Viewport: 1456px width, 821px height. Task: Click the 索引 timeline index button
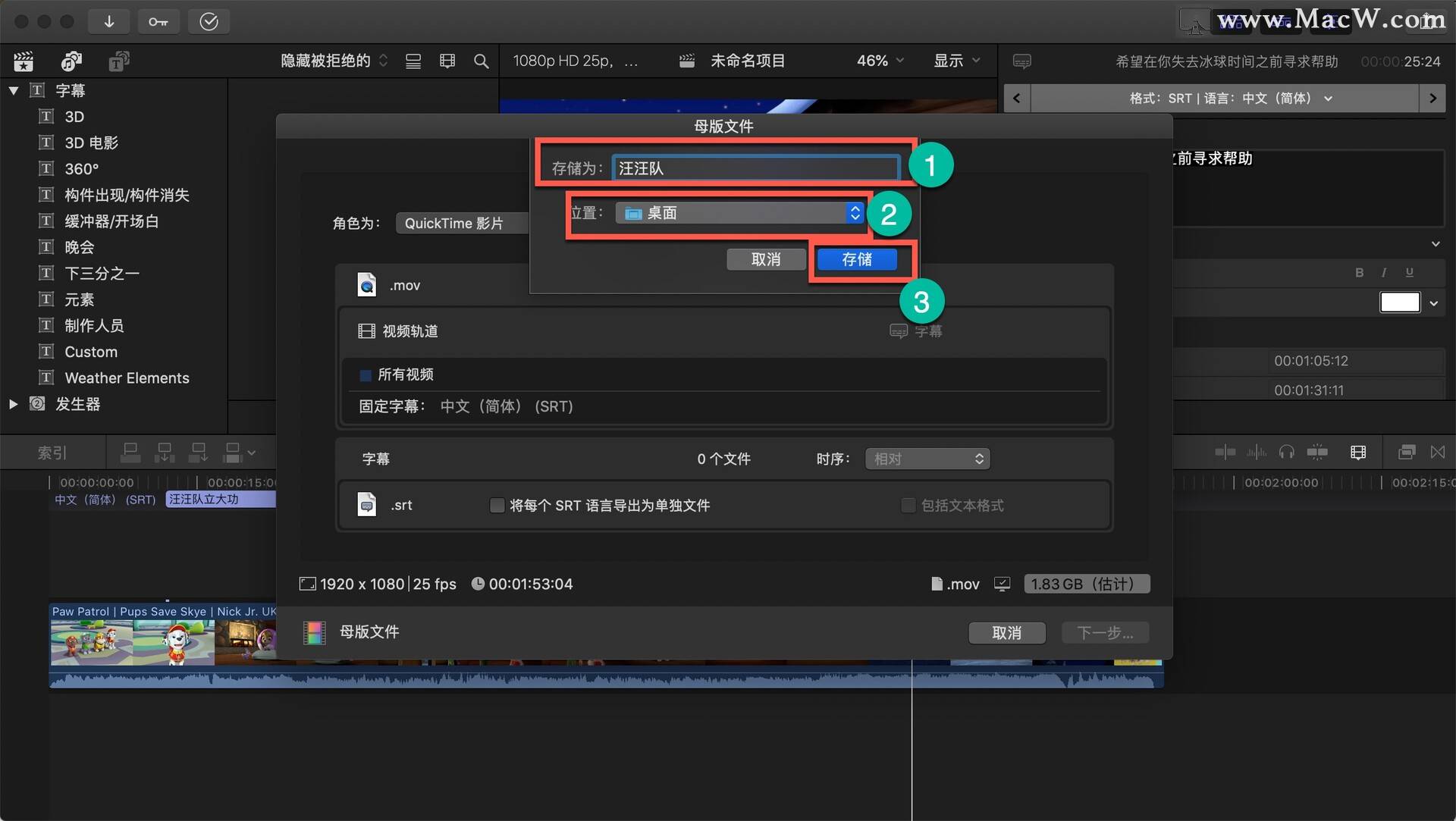52,453
